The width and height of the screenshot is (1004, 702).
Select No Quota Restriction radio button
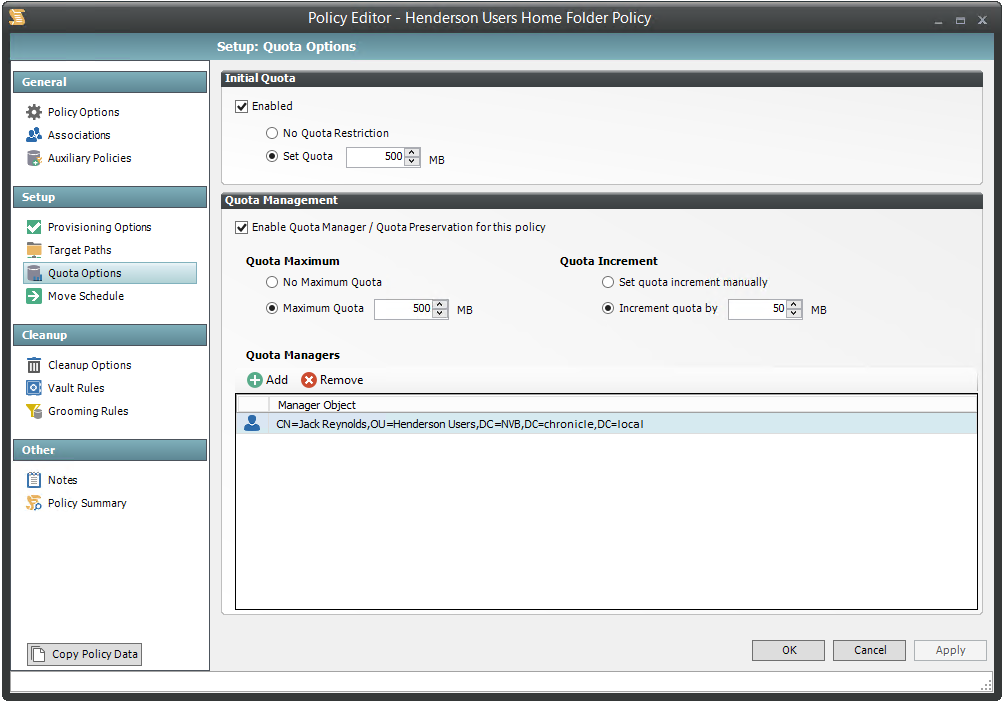272,133
